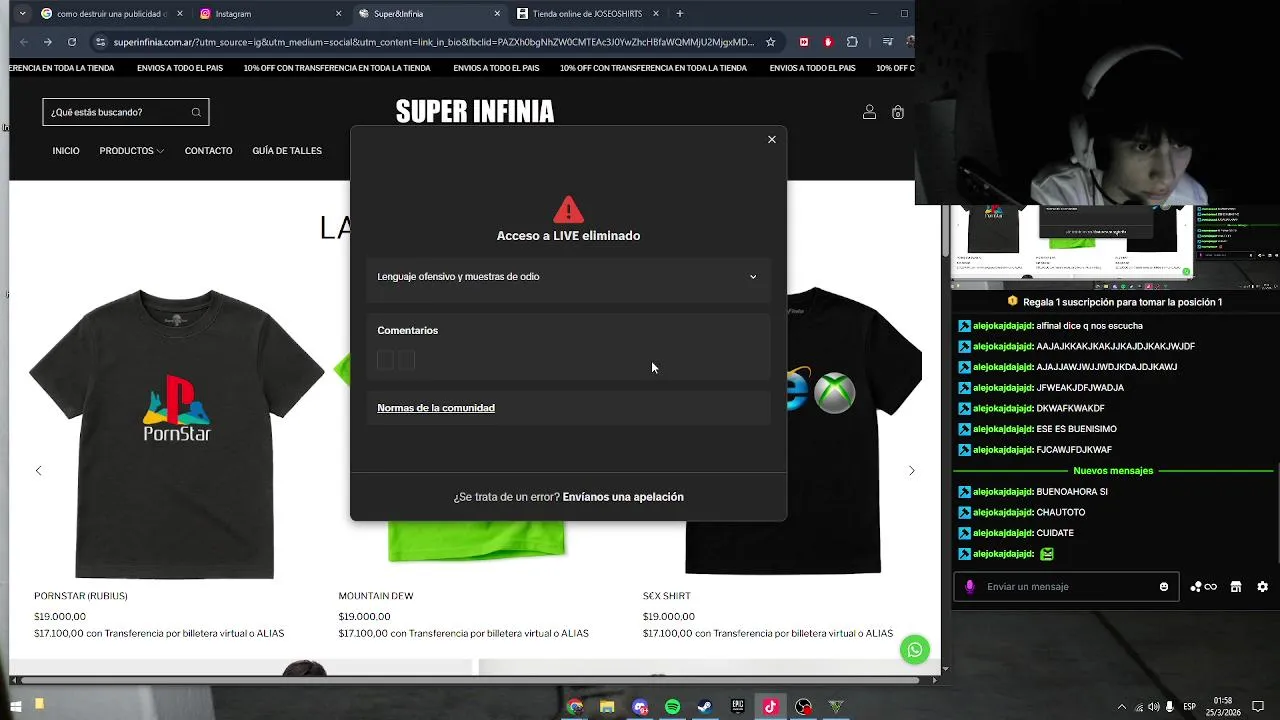This screenshot has width=1280, height=720.
Task: Click the SUPER INFINIA store logo
Action: (x=474, y=111)
